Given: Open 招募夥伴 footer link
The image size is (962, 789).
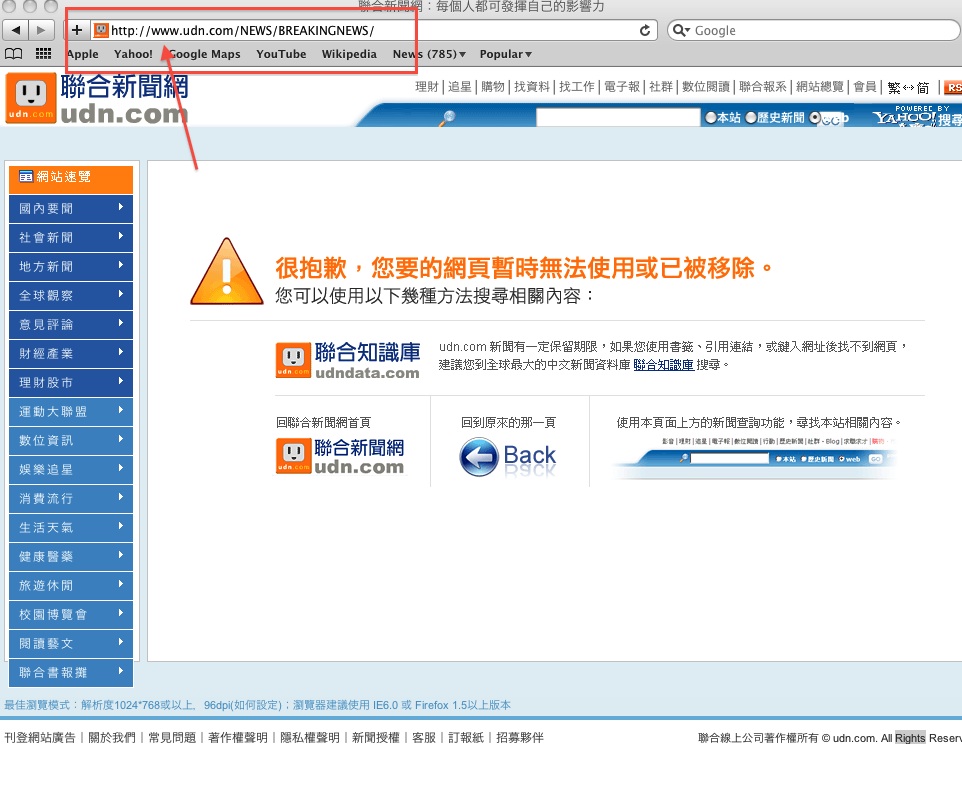Looking at the screenshot, I should (x=520, y=737).
